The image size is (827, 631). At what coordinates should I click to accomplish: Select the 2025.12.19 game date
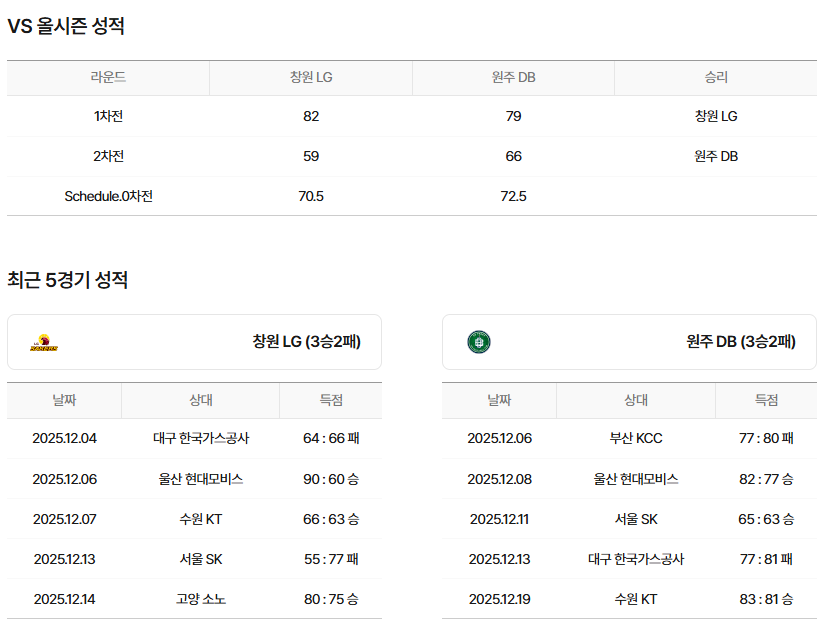[x=499, y=599]
